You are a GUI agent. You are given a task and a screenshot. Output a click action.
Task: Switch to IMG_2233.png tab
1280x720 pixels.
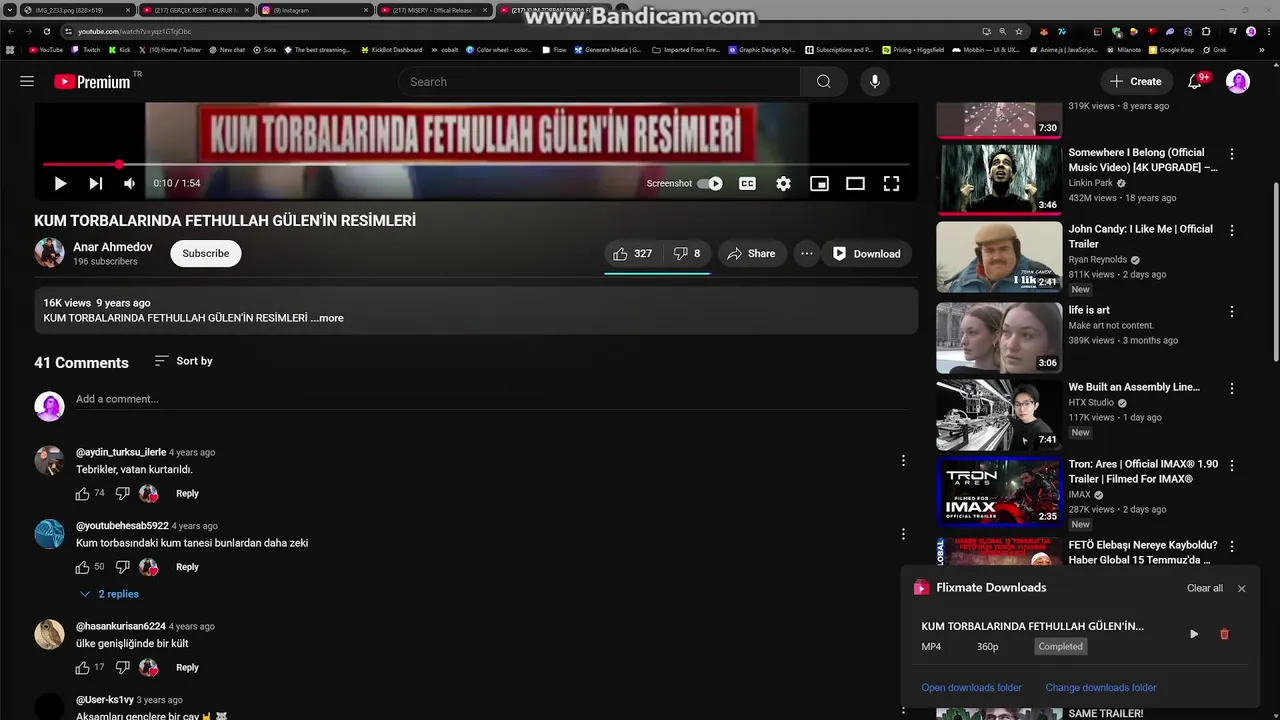point(76,10)
